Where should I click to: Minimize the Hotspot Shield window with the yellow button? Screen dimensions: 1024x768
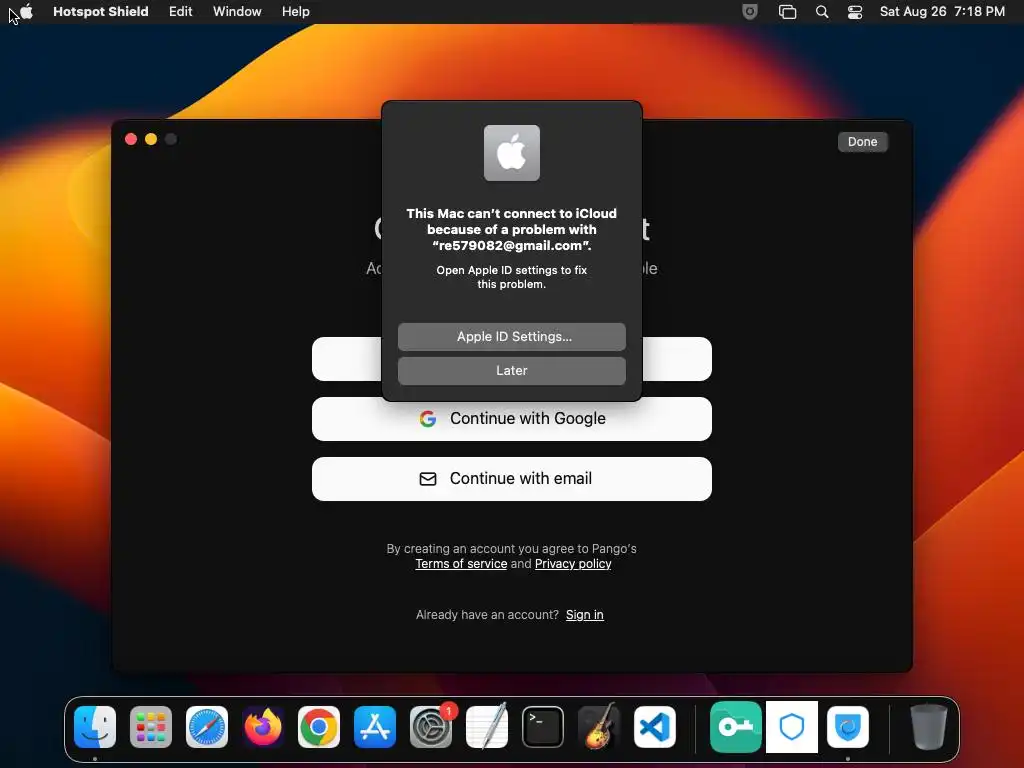[x=151, y=139]
